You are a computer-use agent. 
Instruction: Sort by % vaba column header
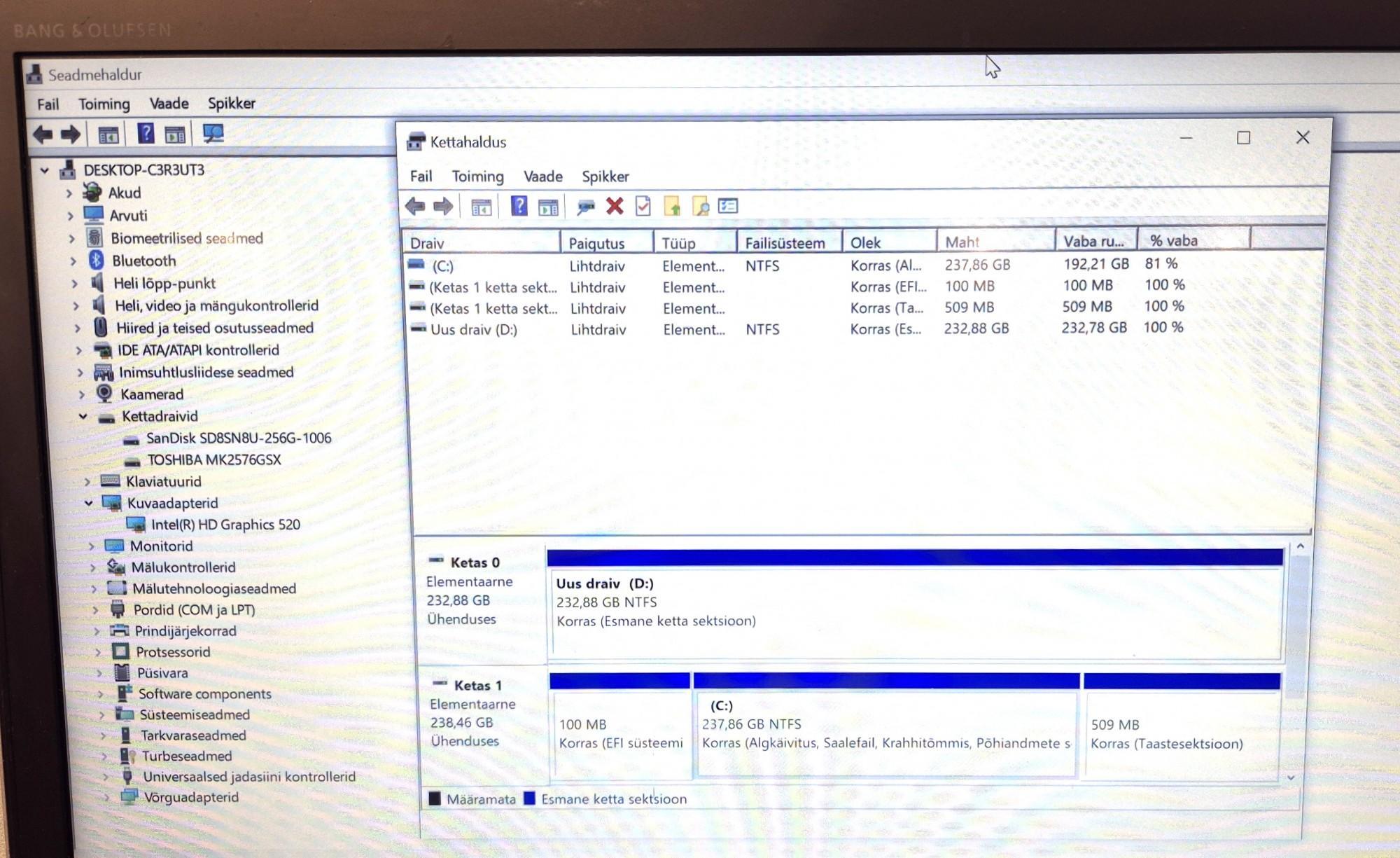click(1194, 240)
